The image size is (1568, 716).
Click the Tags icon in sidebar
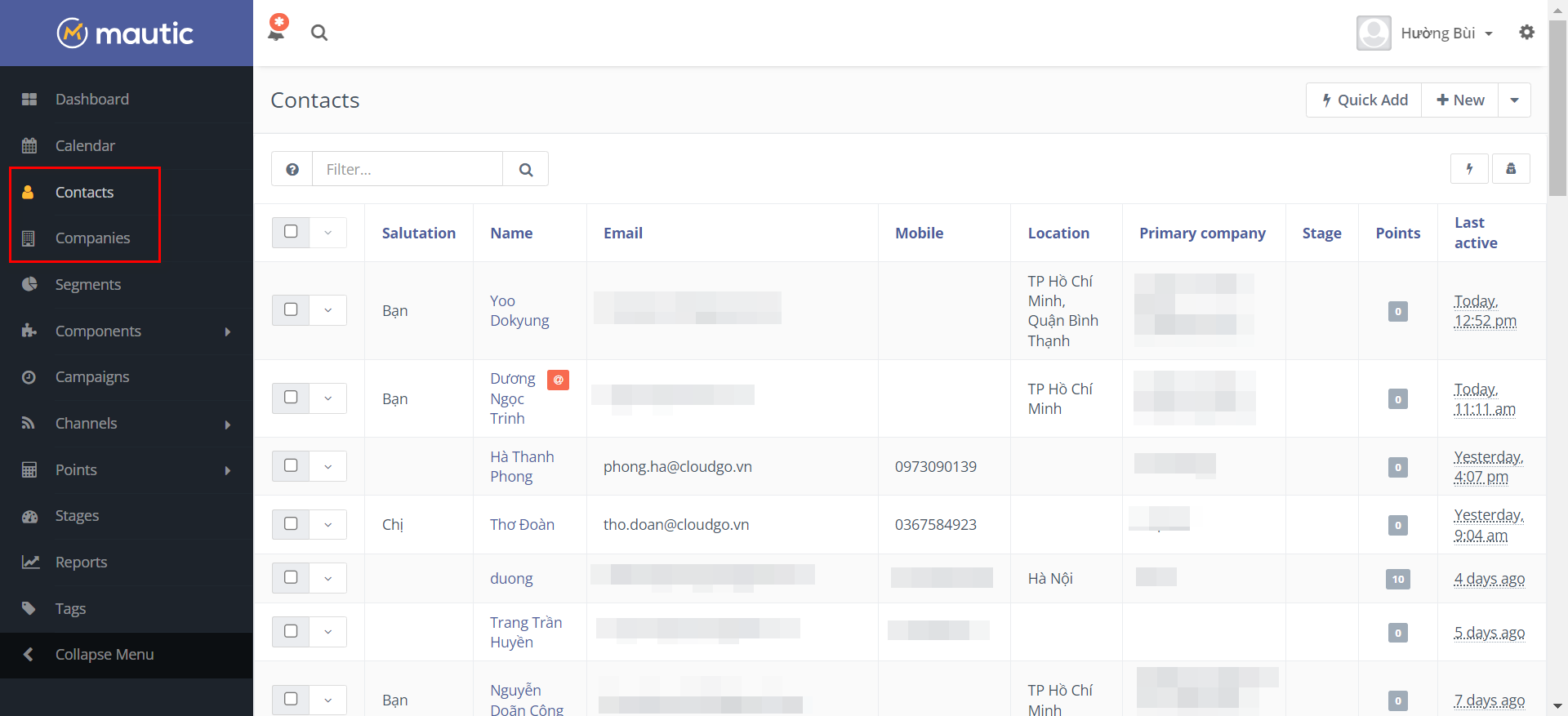pos(29,608)
